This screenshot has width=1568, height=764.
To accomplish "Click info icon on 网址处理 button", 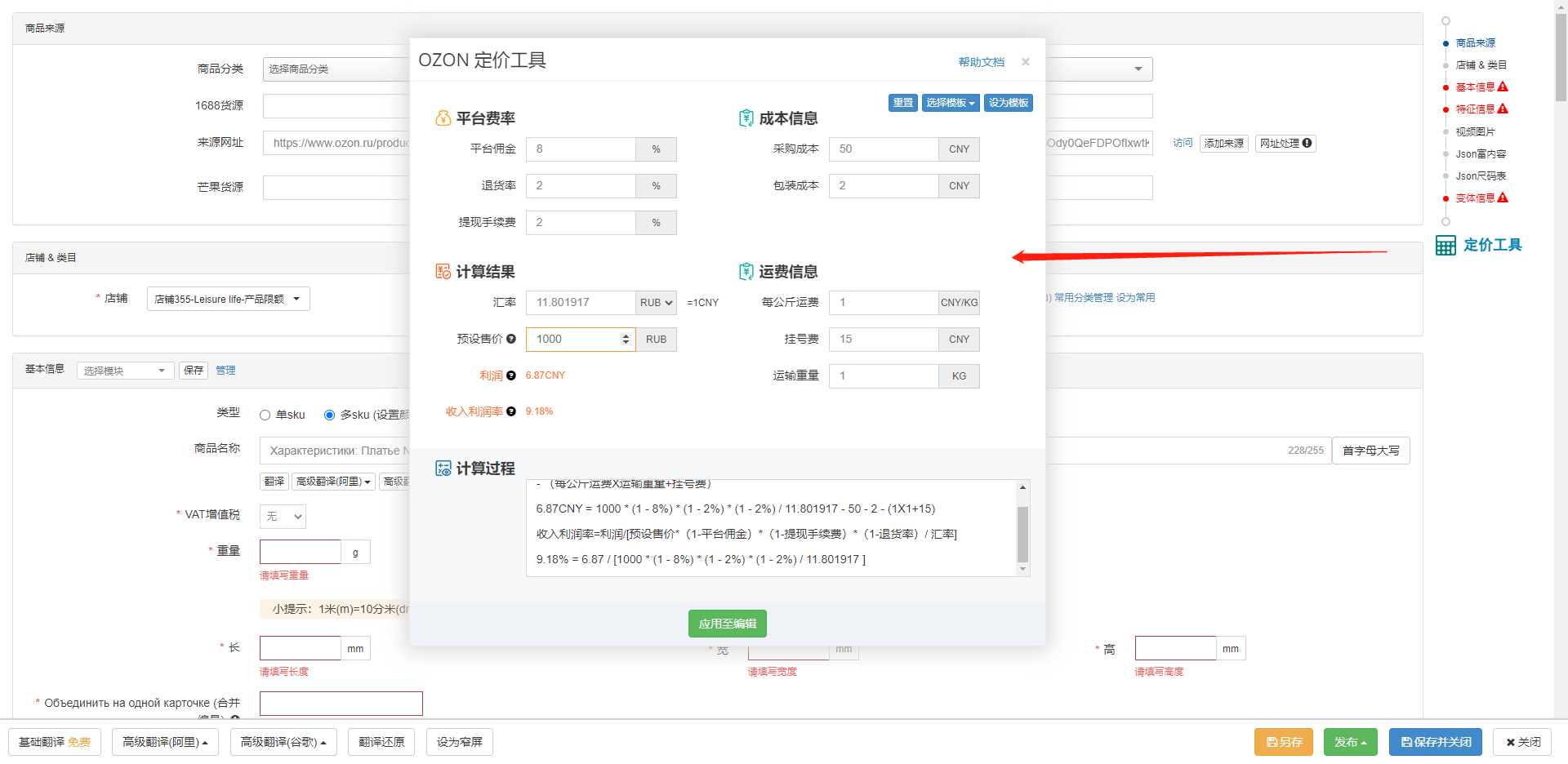I will pos(1307,143).
